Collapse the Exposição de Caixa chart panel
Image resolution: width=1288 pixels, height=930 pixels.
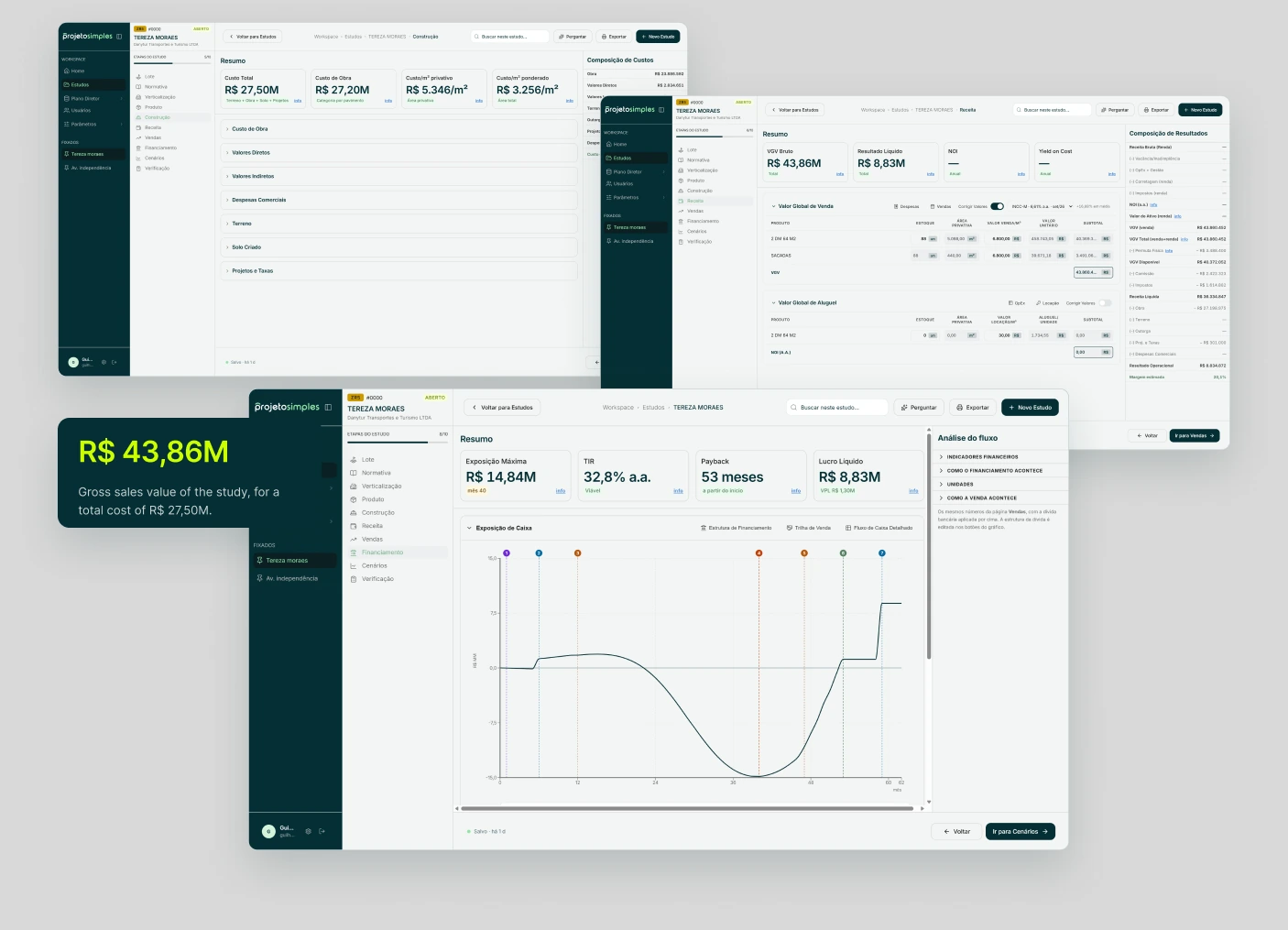click(469, 529)
